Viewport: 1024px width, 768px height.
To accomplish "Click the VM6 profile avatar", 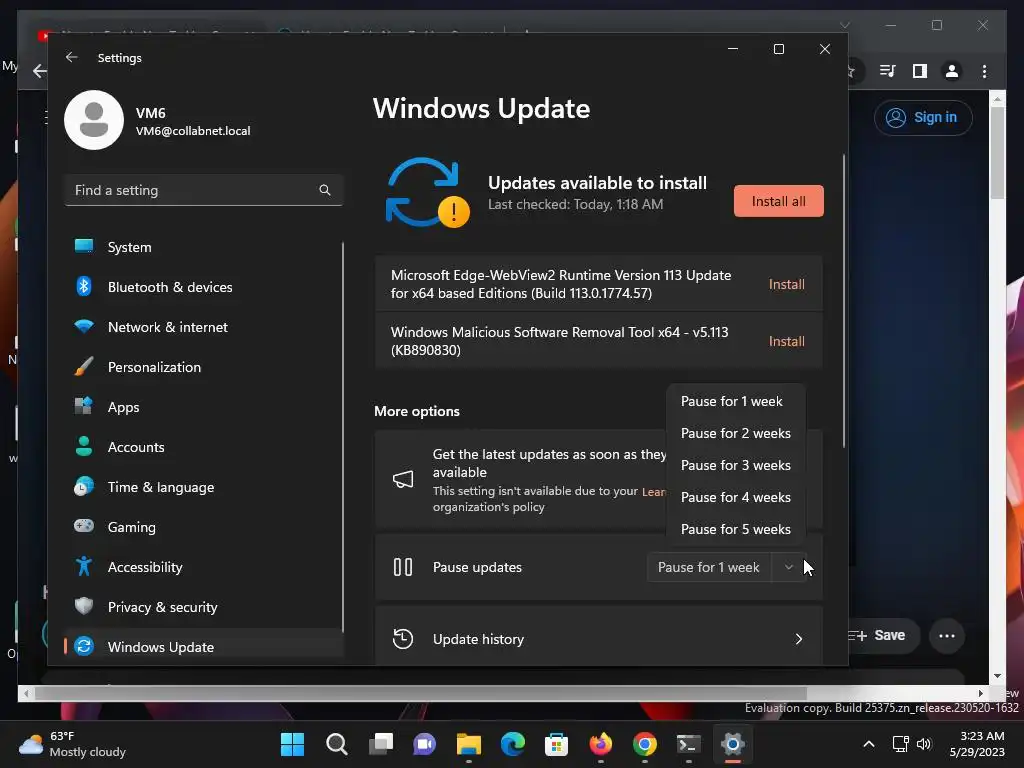I will (x=94, y=120).
